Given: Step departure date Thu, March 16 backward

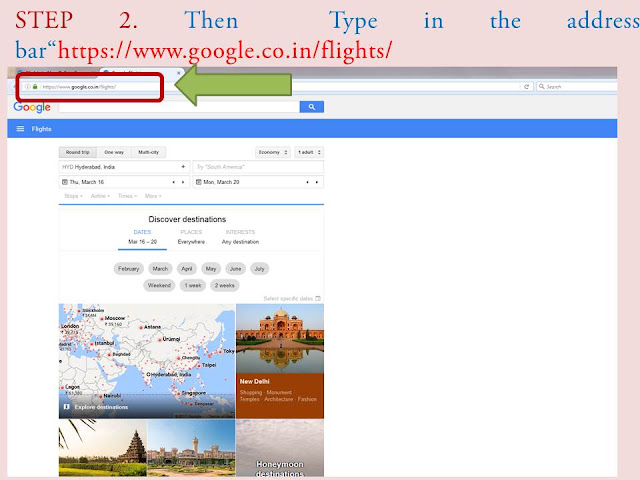Looking at the screenshot, I should [174, 182].
